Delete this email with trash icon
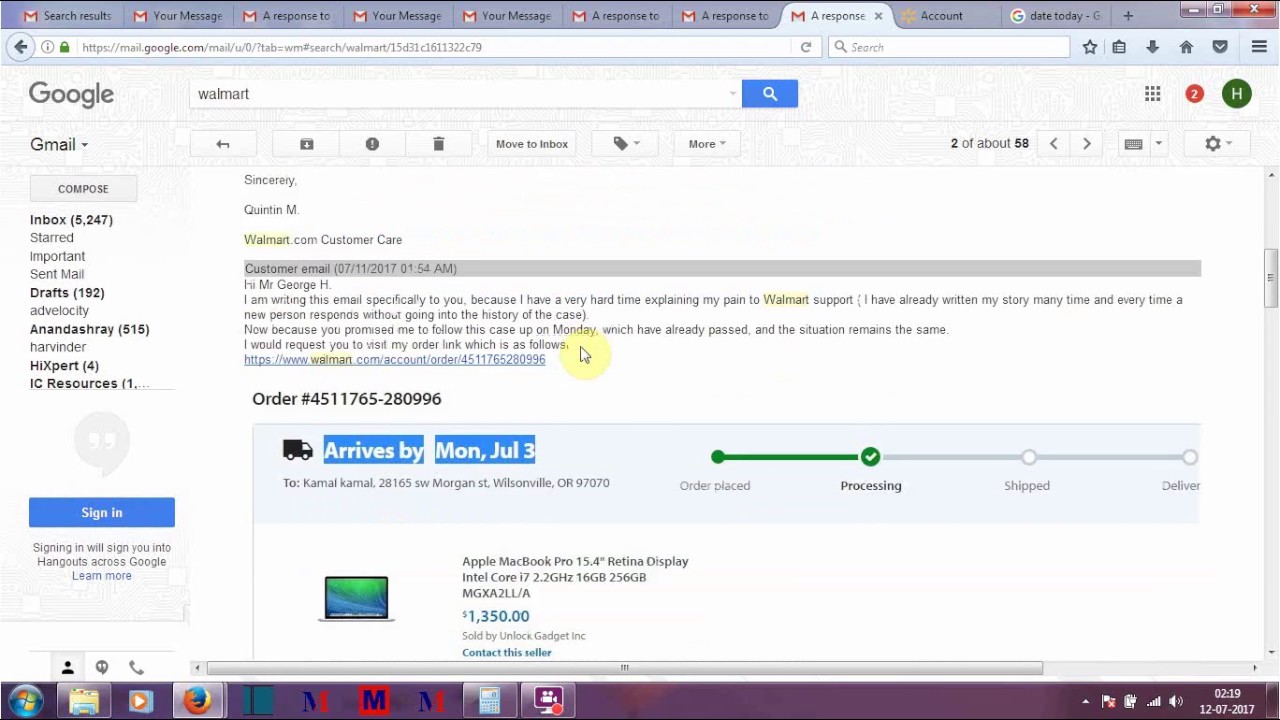The image size is (1280, 720). click(x=438, y=144)
